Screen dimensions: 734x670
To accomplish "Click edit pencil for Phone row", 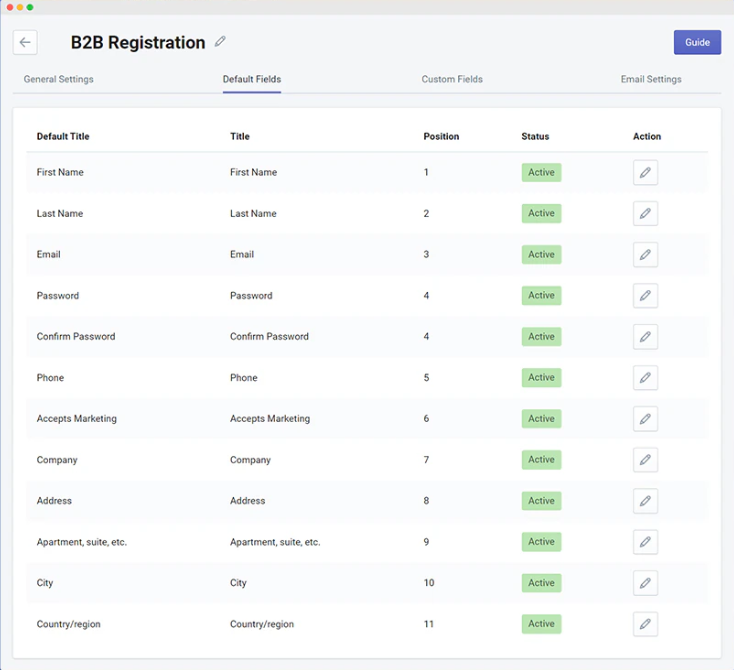I will click(x=645, y=378).
